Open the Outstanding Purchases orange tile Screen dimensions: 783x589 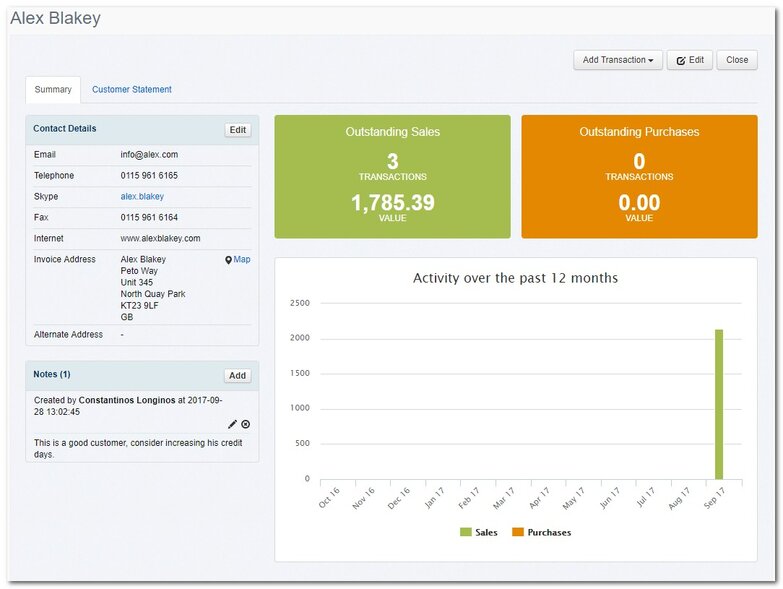(x=639, y=177)
